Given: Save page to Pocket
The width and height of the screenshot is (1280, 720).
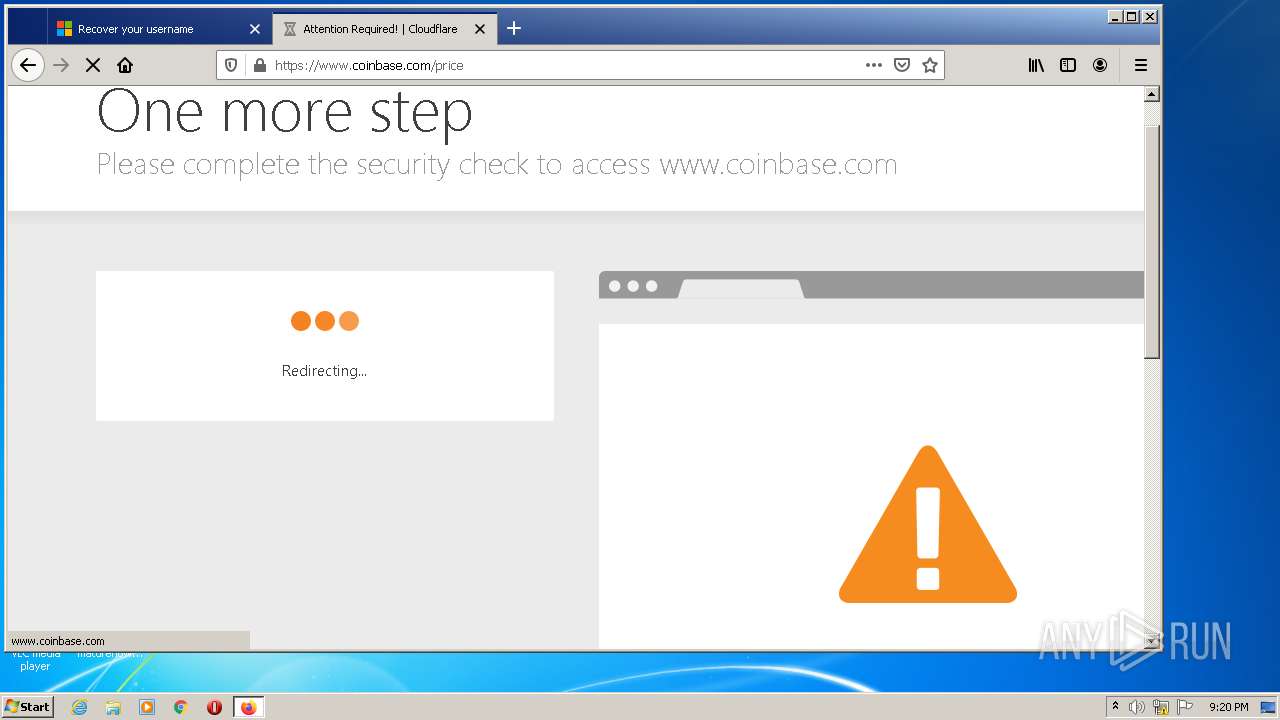Looking at the screenshot, I should 902,65.
